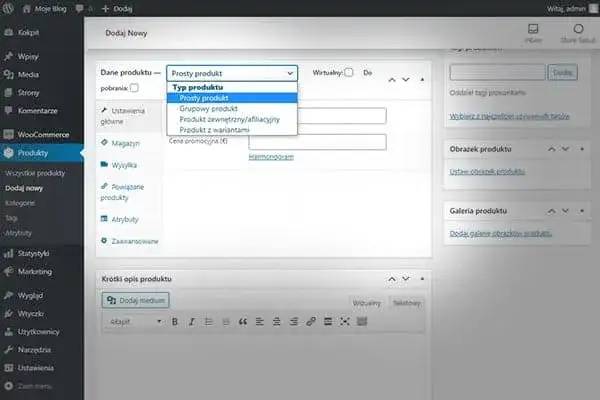Go to Wszystkie produkty submenu
600x400 pixels.
(x=35, y=173)
